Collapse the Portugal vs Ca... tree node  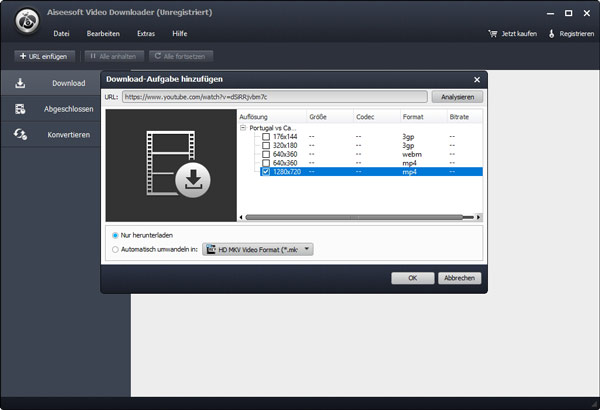click(x=243, y=128)
